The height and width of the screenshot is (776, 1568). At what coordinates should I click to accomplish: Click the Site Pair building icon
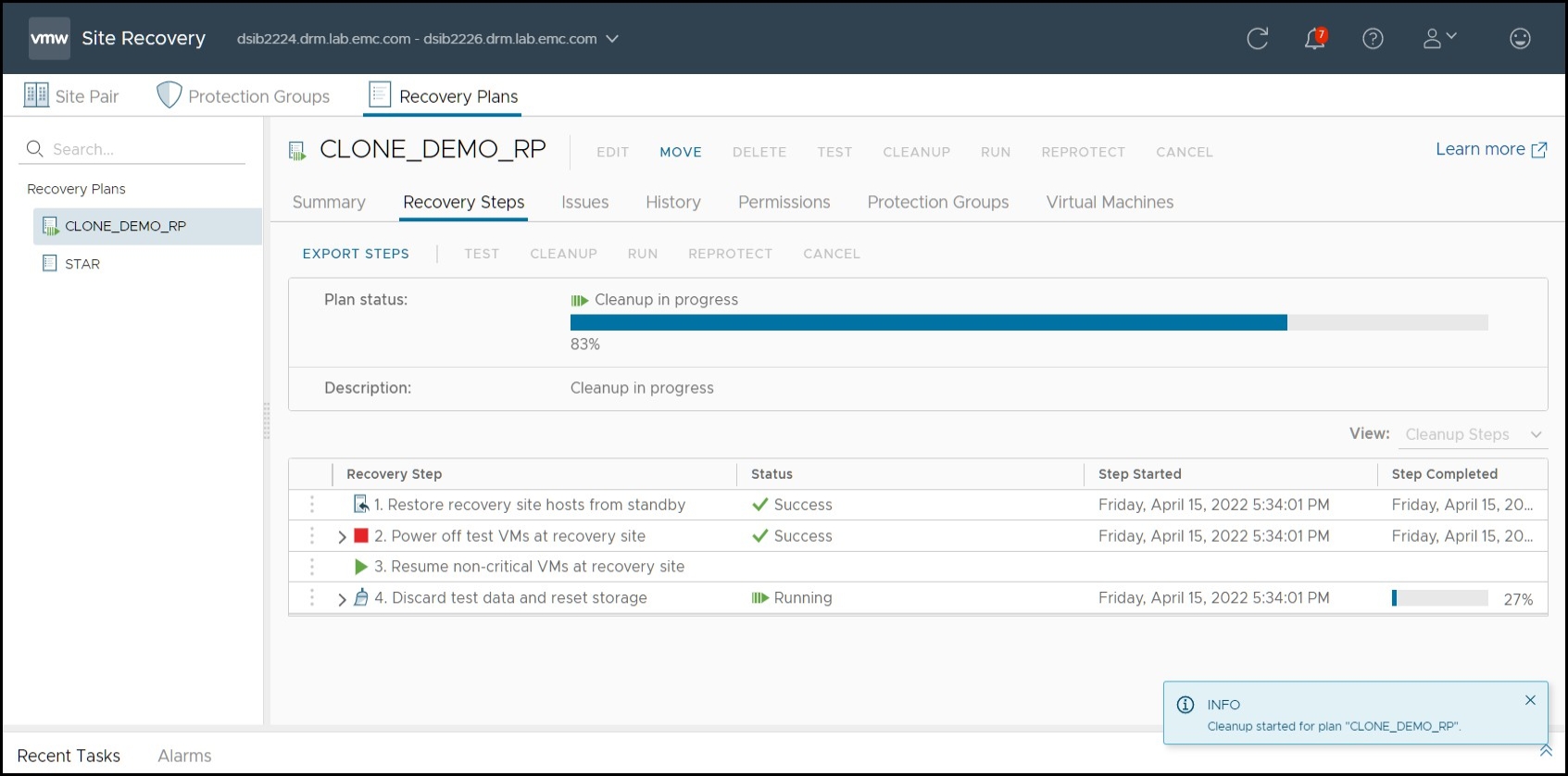pos(36,95)
